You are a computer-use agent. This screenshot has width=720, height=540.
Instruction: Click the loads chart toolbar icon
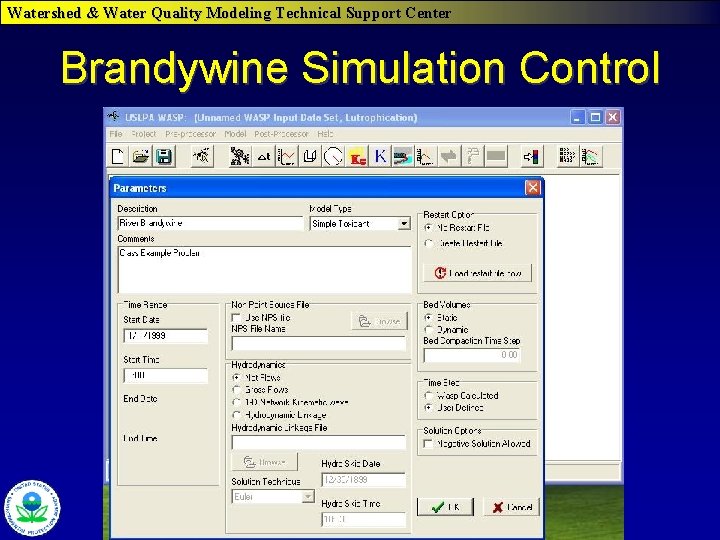tap(426, 157)
